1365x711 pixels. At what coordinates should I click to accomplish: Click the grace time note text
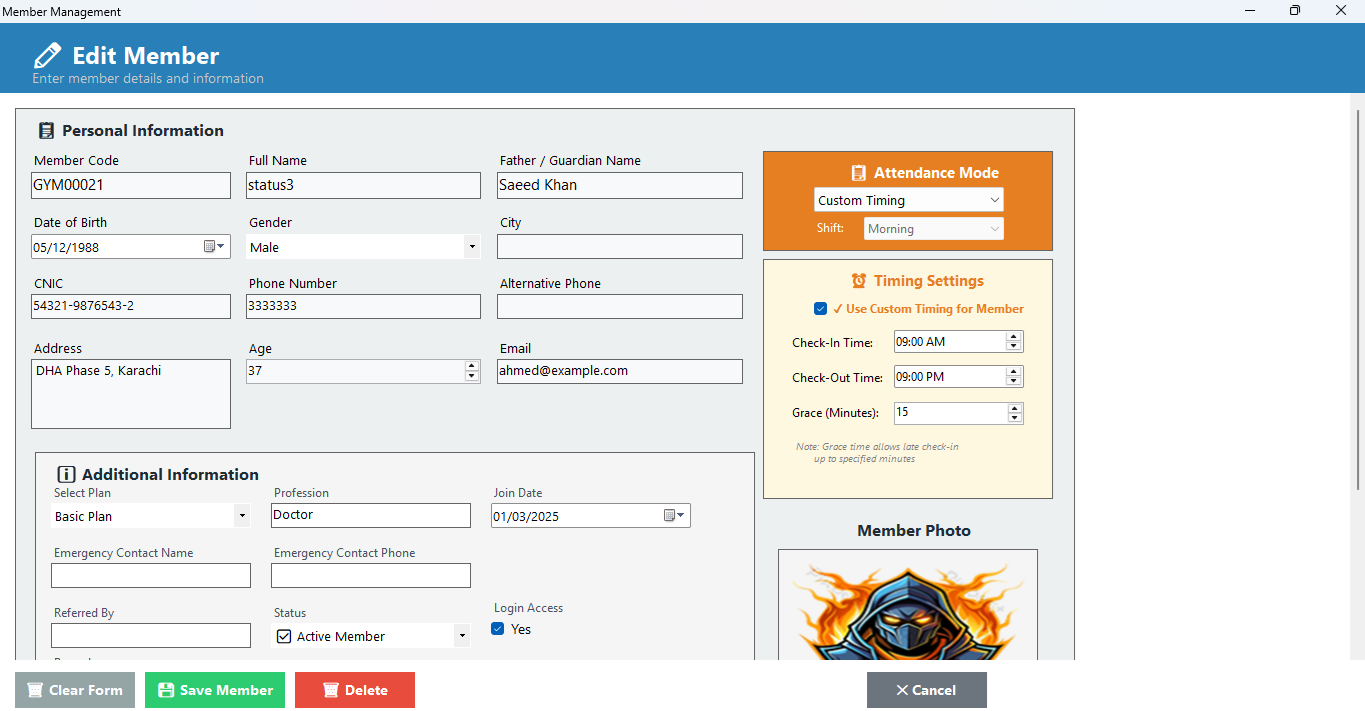pos(877,452)
